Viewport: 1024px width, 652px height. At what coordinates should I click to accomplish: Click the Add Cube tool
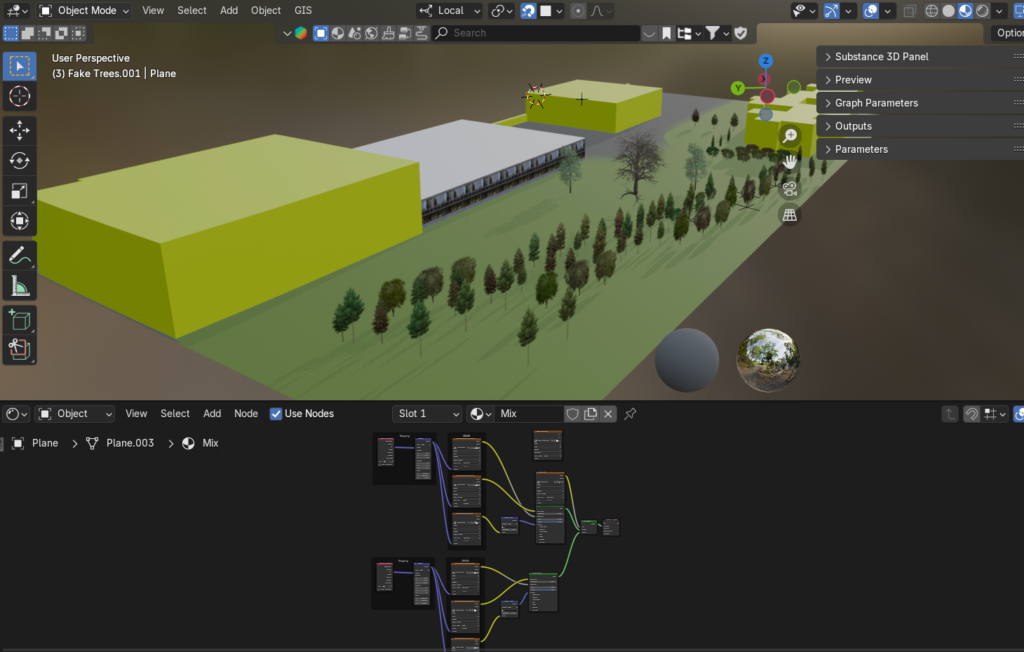pyautogui.click(x=19, y=321)
